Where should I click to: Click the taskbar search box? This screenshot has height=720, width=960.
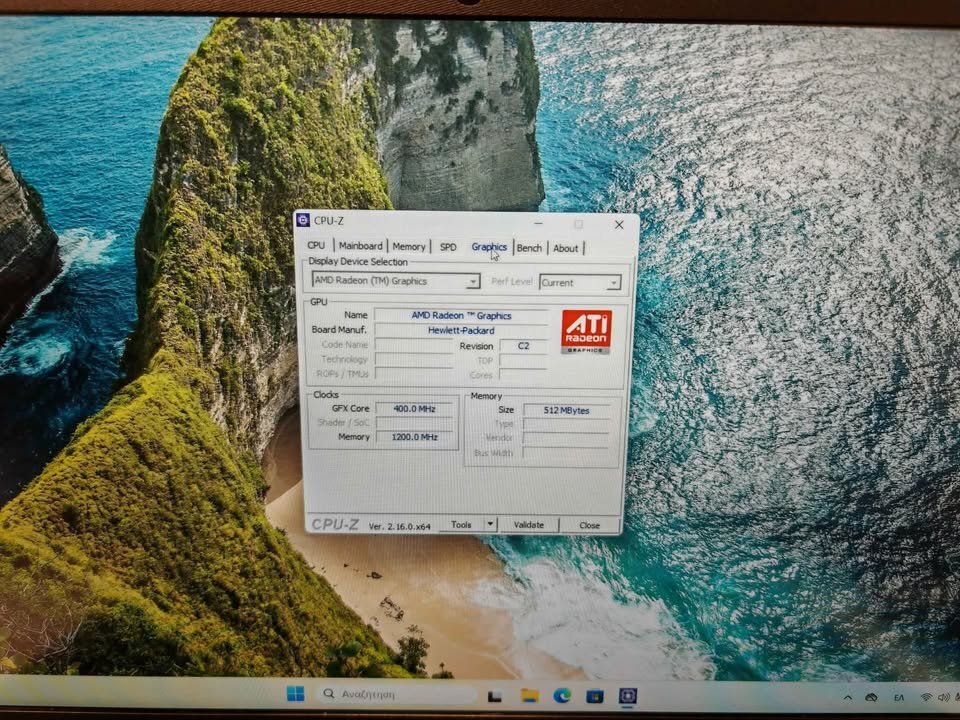[x=397, y=694]
